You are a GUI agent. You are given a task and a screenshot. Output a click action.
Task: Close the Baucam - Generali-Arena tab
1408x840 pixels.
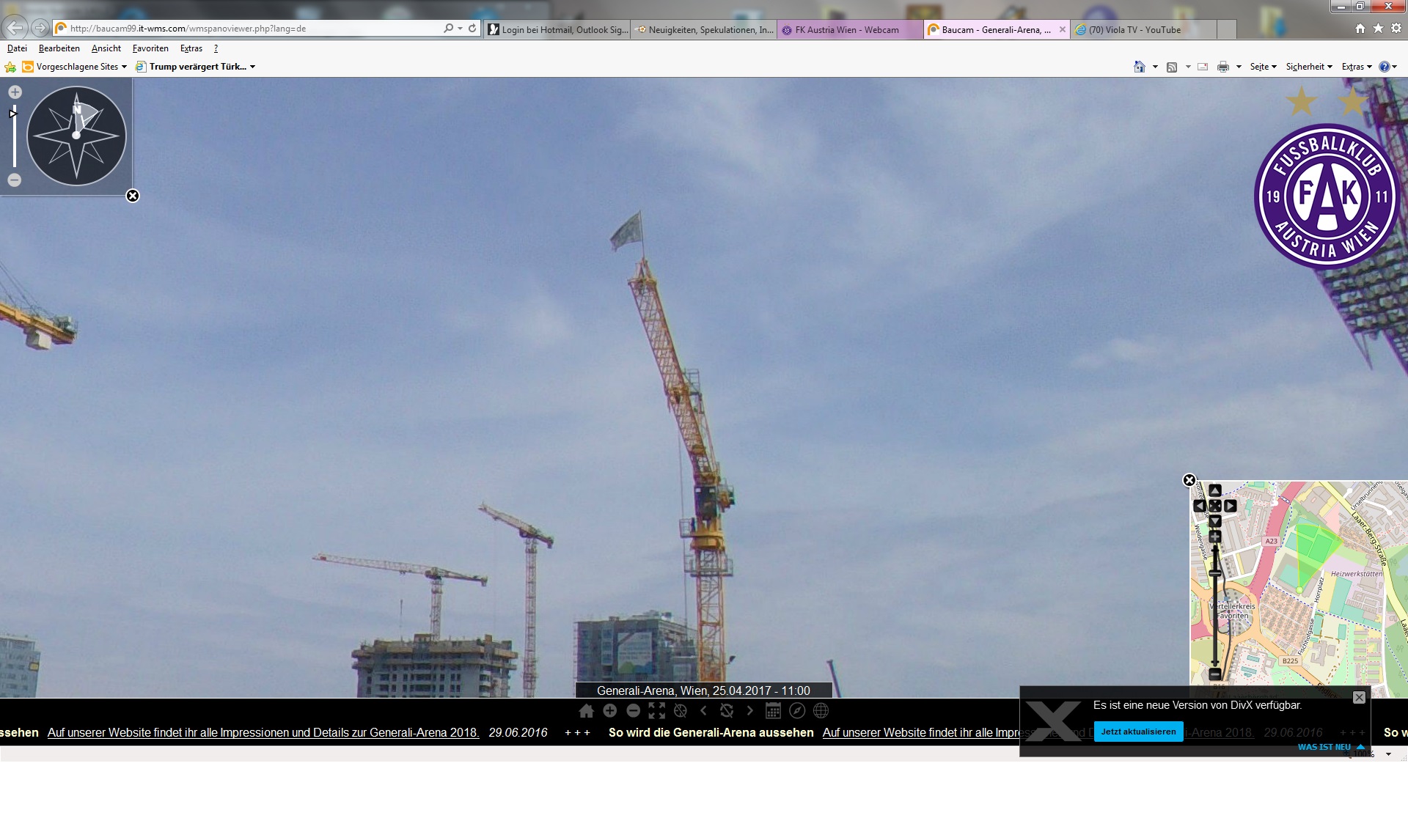[1063, 30]
